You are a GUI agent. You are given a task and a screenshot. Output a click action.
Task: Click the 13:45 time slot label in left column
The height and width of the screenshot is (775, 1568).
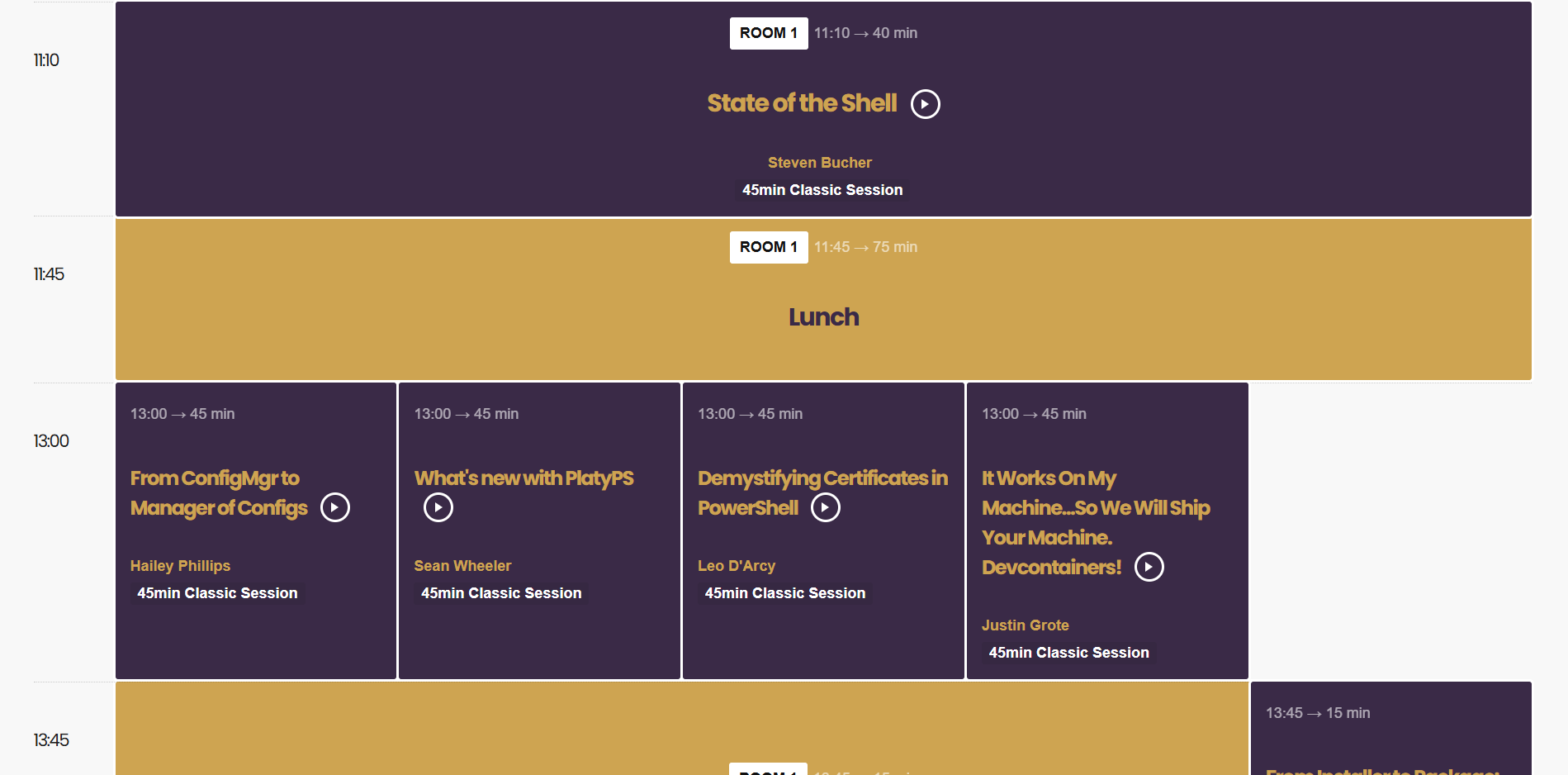click(x=51, y=740)
